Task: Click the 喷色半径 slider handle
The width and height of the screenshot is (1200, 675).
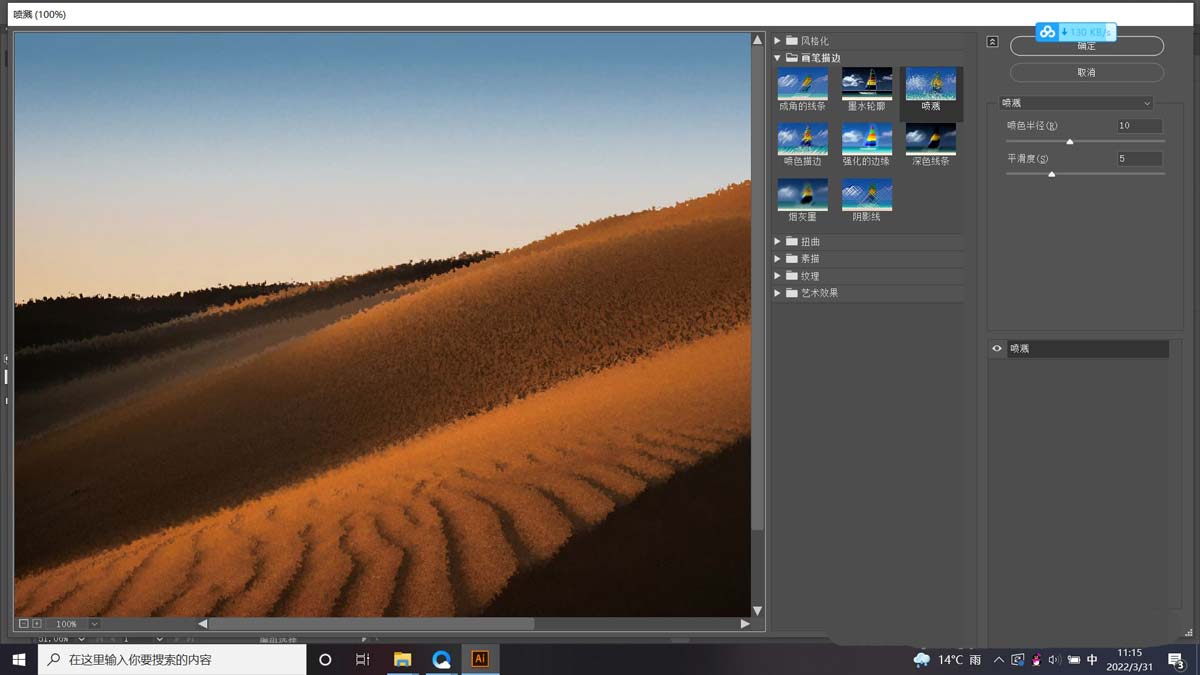Action: (1070, 142)
